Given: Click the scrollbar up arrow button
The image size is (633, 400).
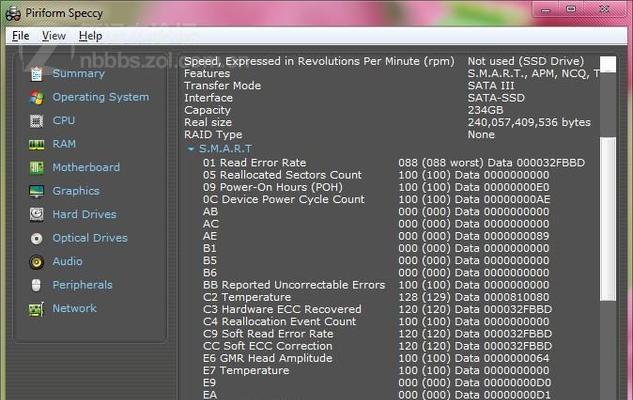Looking at the screenshot, I should (x=608, y=64).
